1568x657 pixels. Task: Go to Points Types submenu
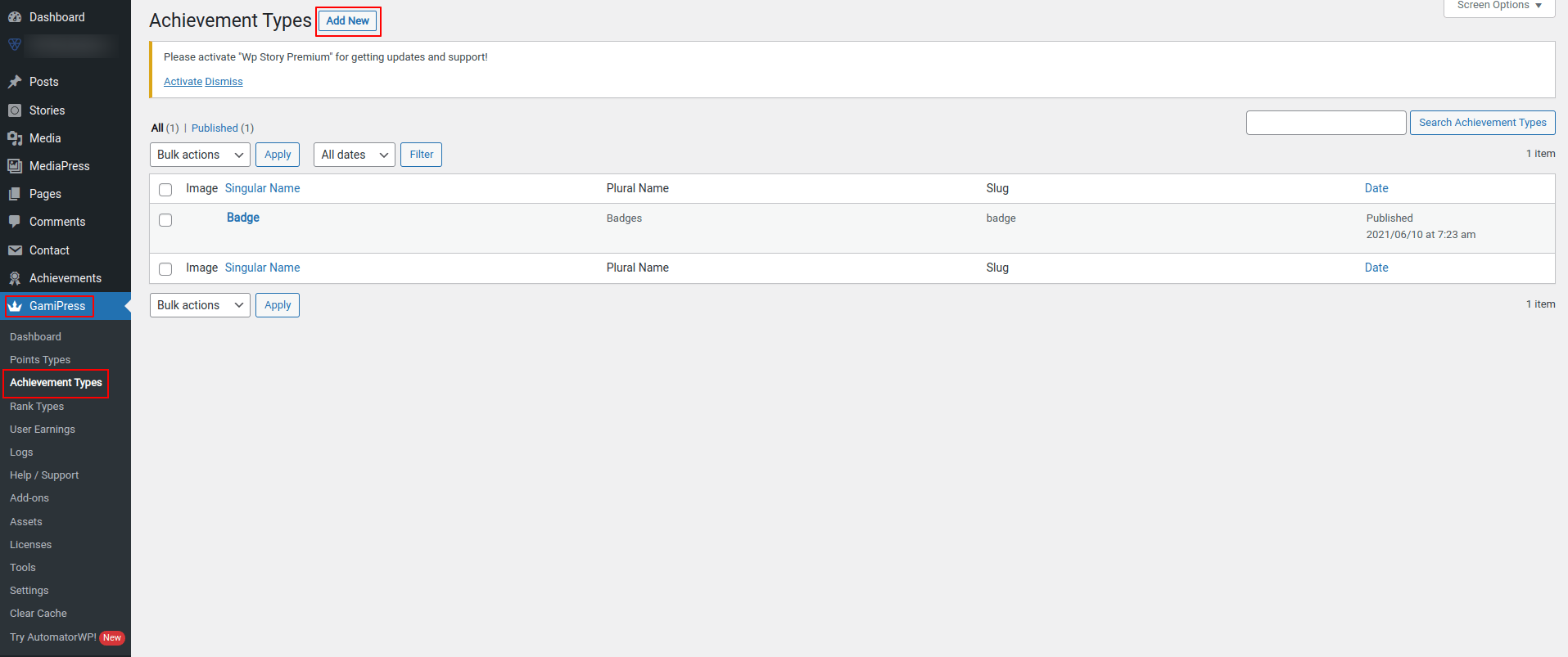40,360
